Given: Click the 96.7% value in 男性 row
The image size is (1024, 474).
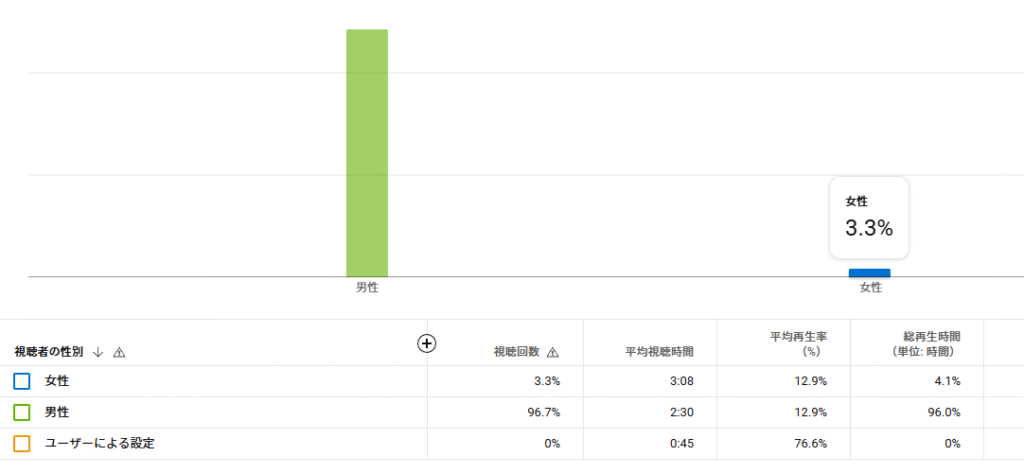Looking at the screenshot, I should click(x=545, y=413).
